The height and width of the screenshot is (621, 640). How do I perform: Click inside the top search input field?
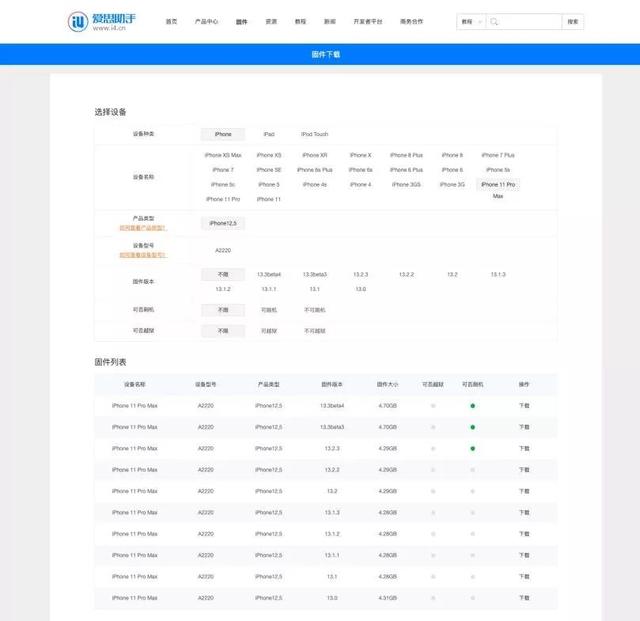(x=531, y=22)
